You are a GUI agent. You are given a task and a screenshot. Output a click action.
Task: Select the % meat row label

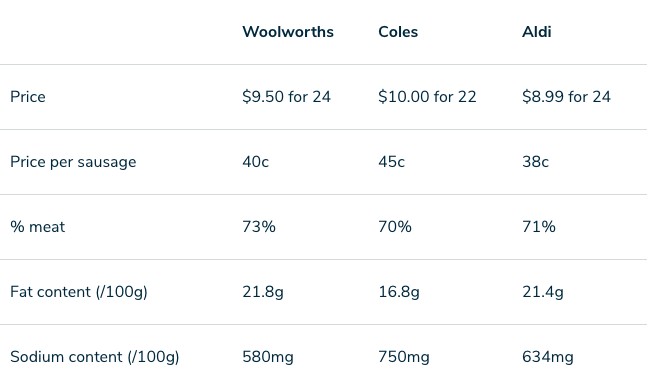(38, 227)
